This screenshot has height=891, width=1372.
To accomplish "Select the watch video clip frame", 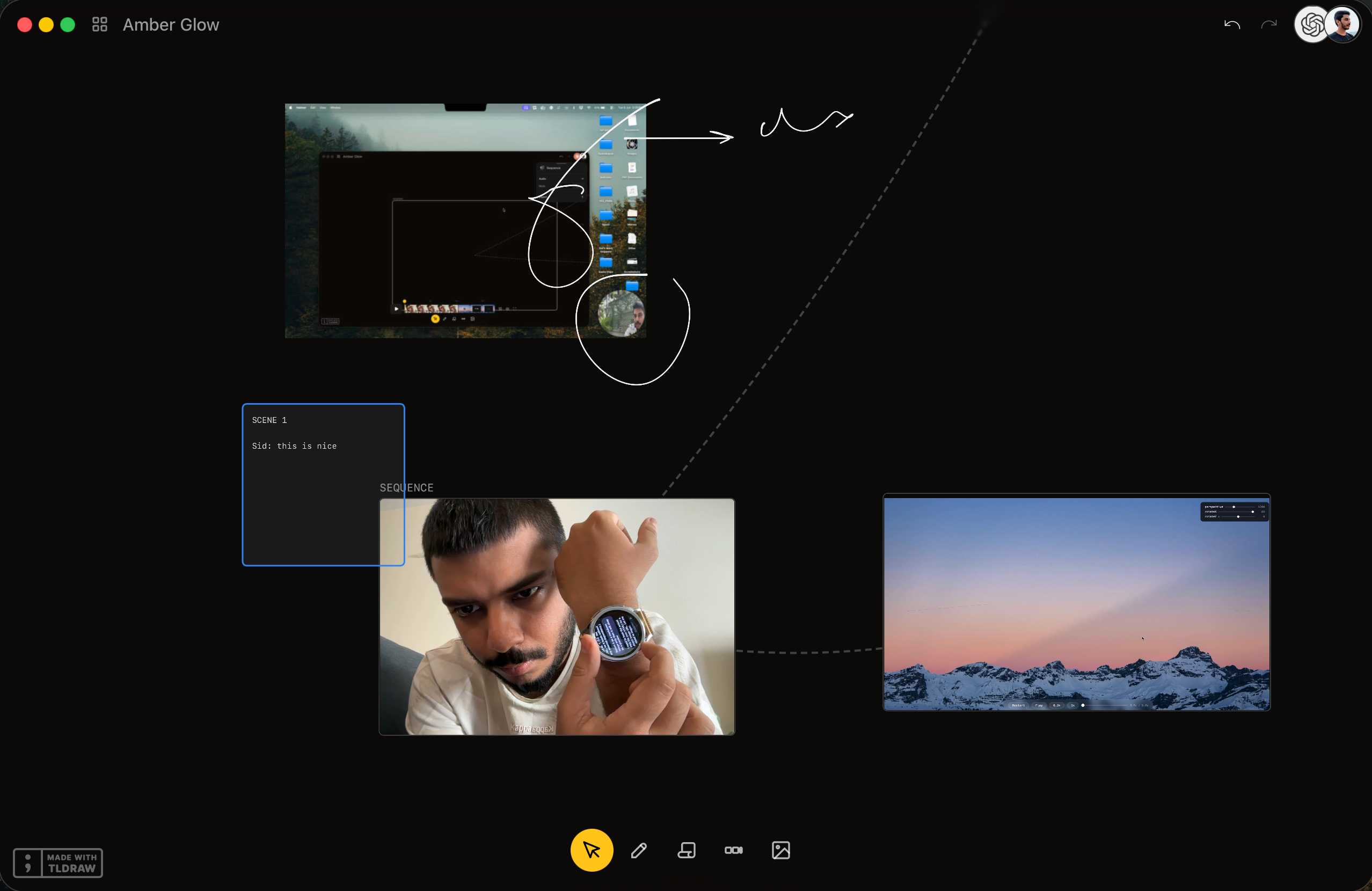I will [557, 617].
